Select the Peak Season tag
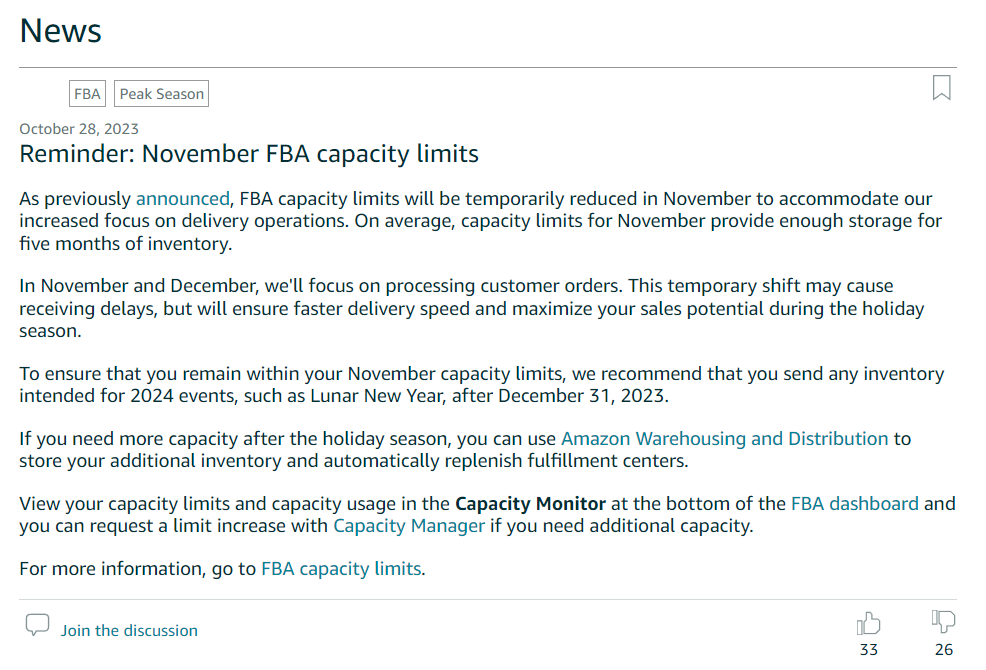986x670 pixels. coord(162,94)
